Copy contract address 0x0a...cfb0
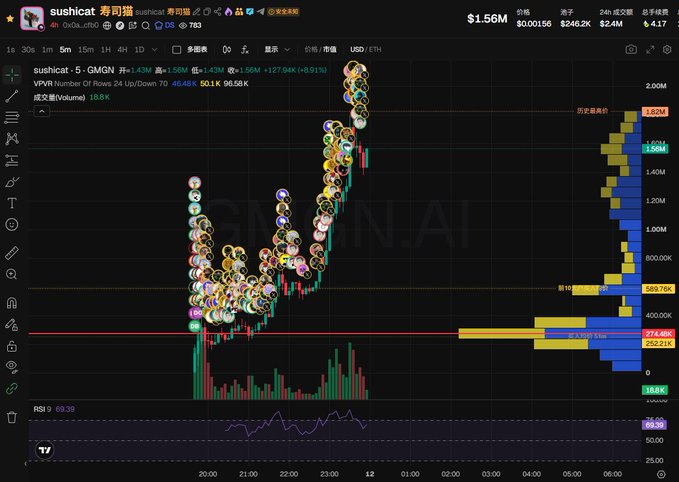This screenshot has width=679, height=482. tap(81, 25)
